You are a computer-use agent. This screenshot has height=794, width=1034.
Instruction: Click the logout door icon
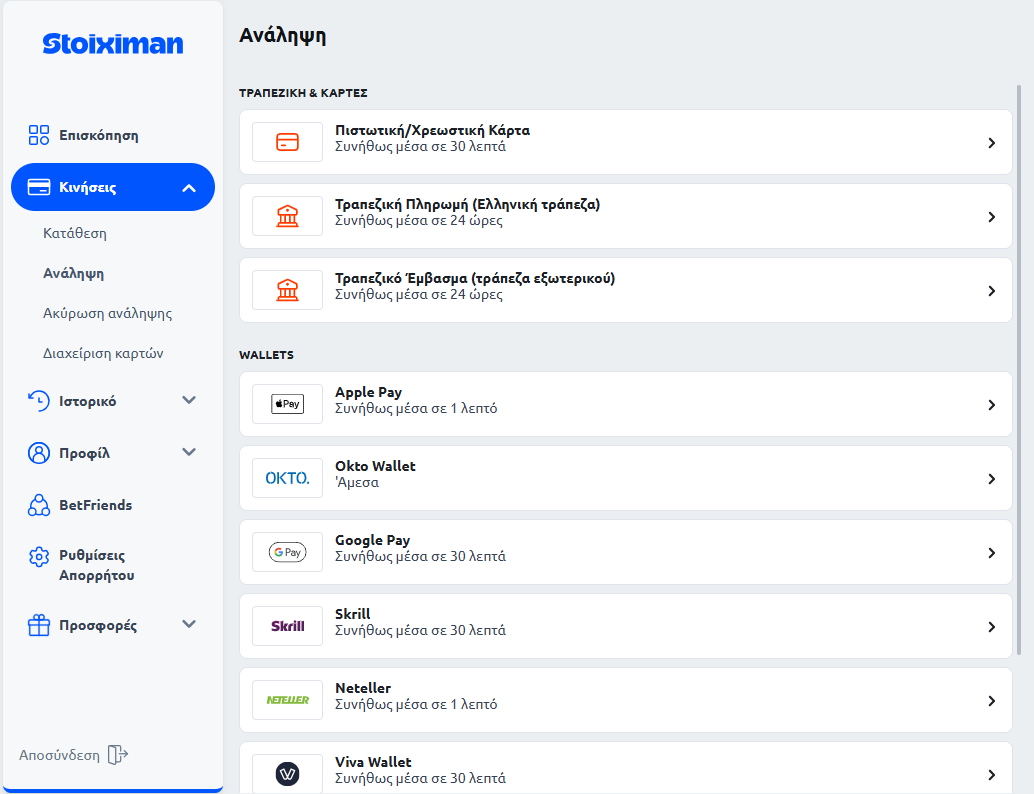point(118,755)
